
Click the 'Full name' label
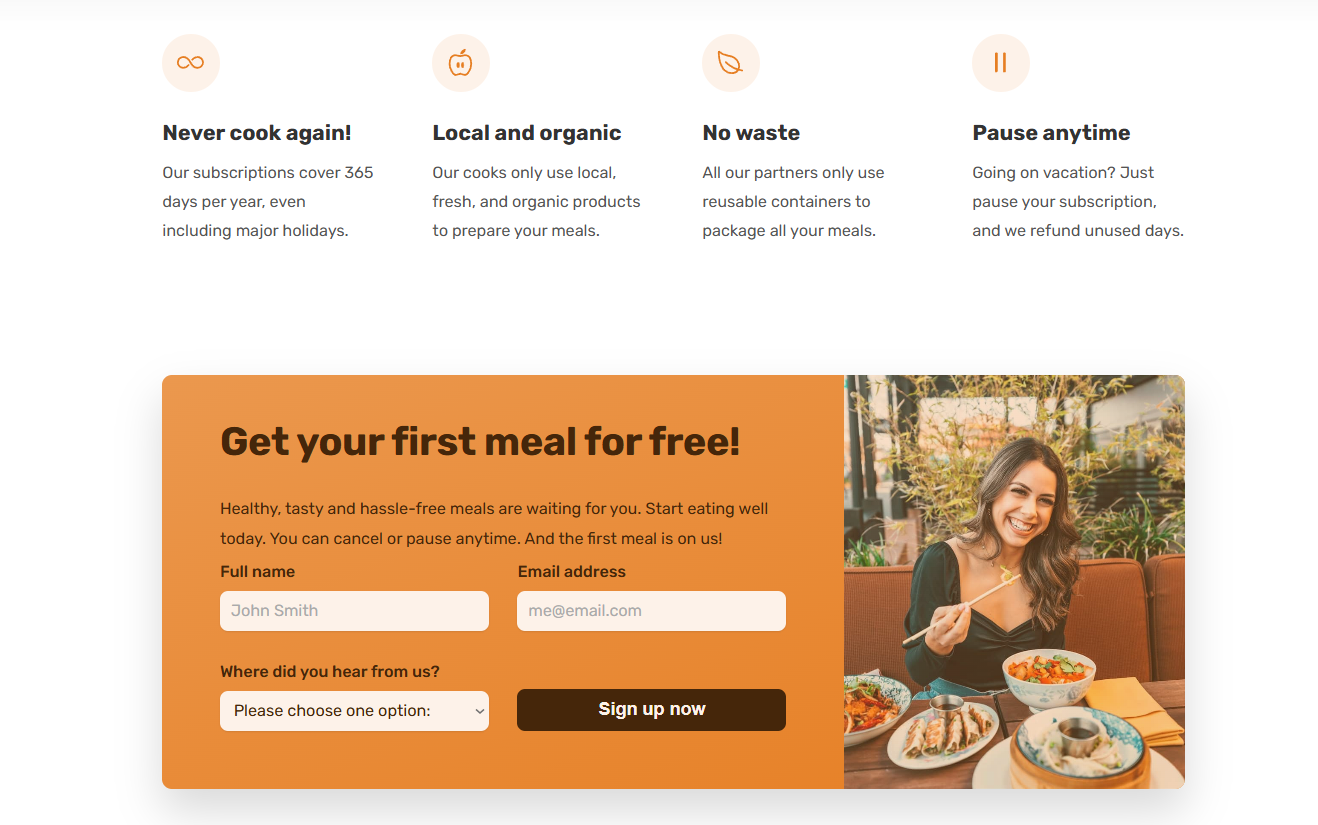[258, 572]
